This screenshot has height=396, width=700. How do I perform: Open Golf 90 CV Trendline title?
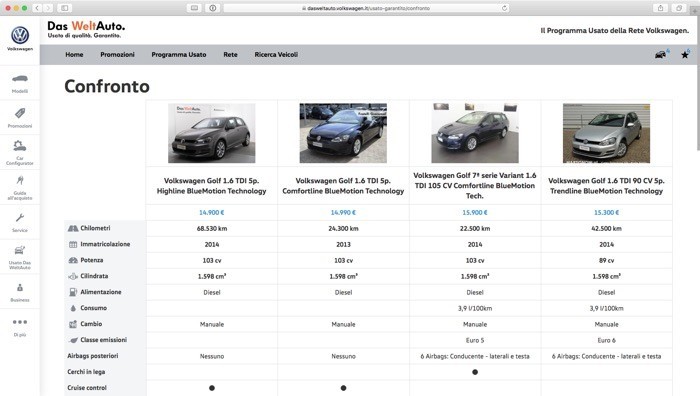click(x=606, y=186)
